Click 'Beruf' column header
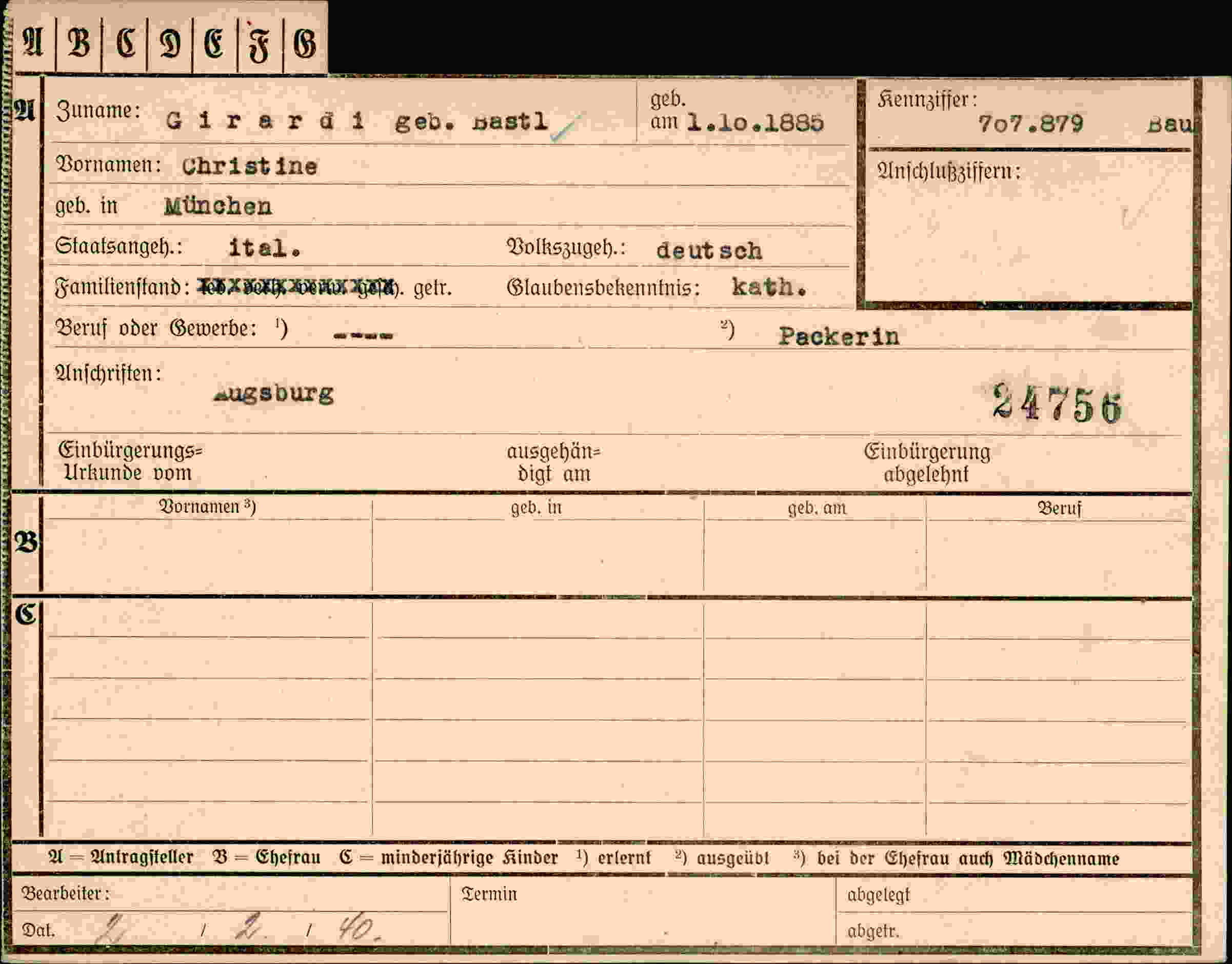 (1059, 509)
